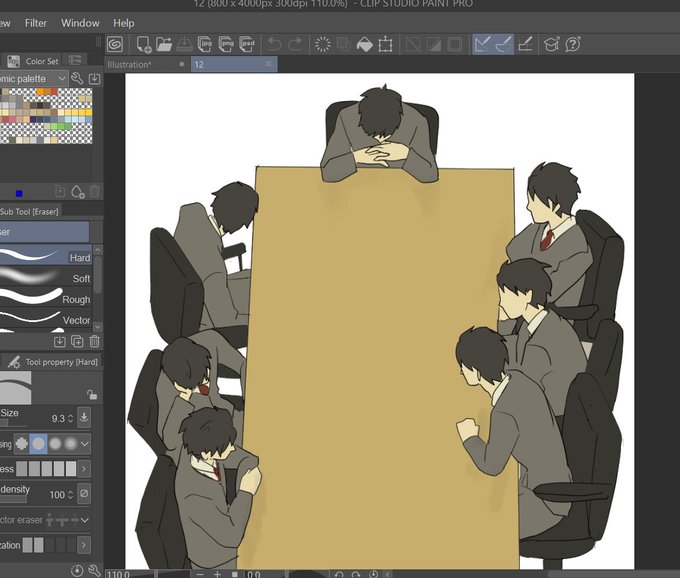The height and width of the screenshot is (578, 680).
Task: Sub tool list scroll up arrow
Action: pyautogui.click(x=98, y=250)
